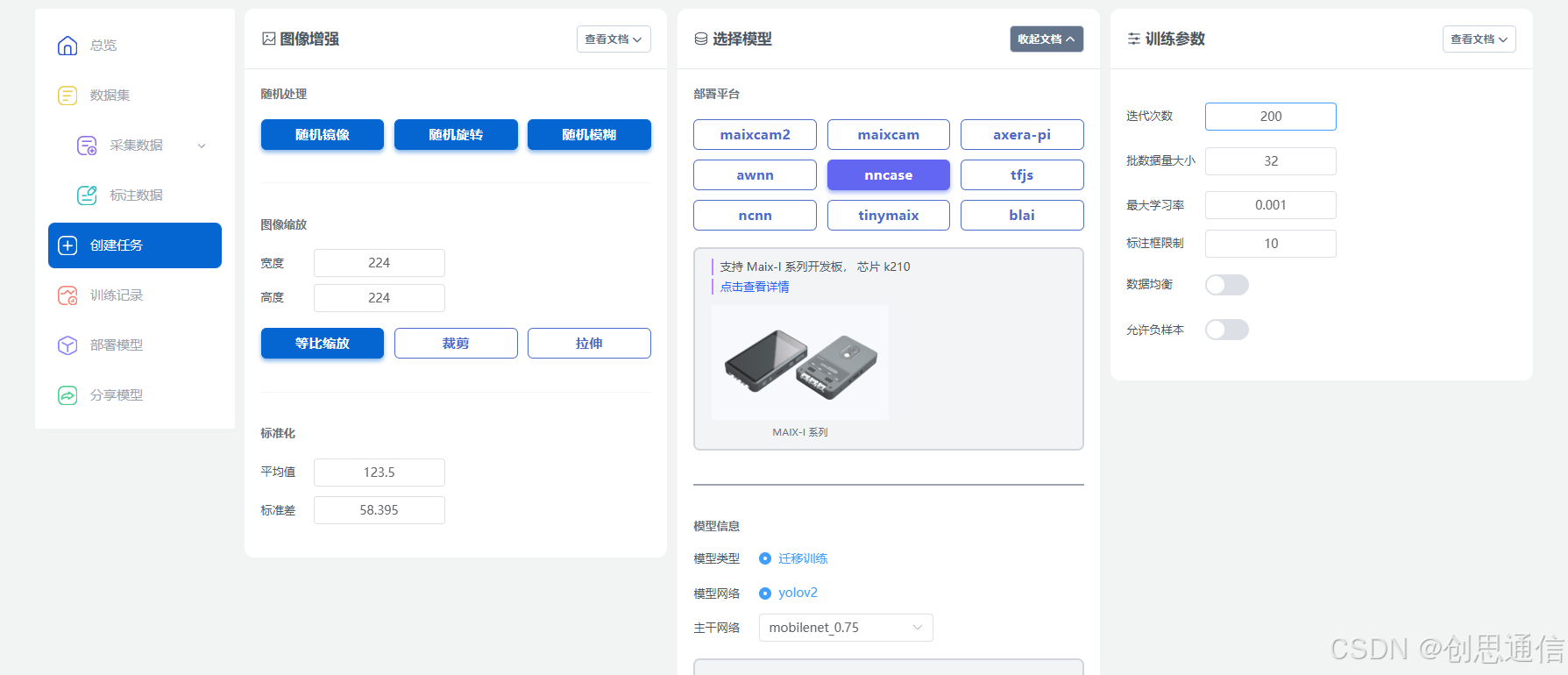Expand 采集数据 submenu chevron

click(x=202, y=146)
